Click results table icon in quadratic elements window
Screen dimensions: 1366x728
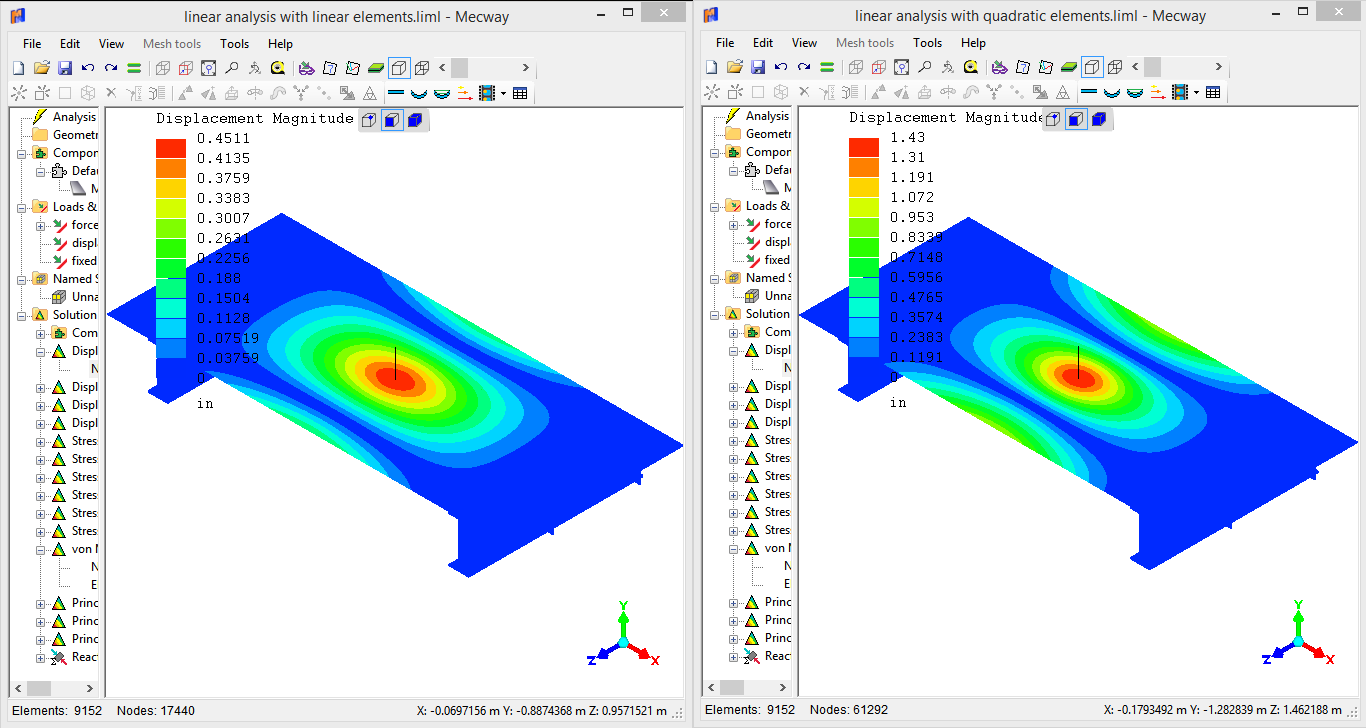(1213, 93)
